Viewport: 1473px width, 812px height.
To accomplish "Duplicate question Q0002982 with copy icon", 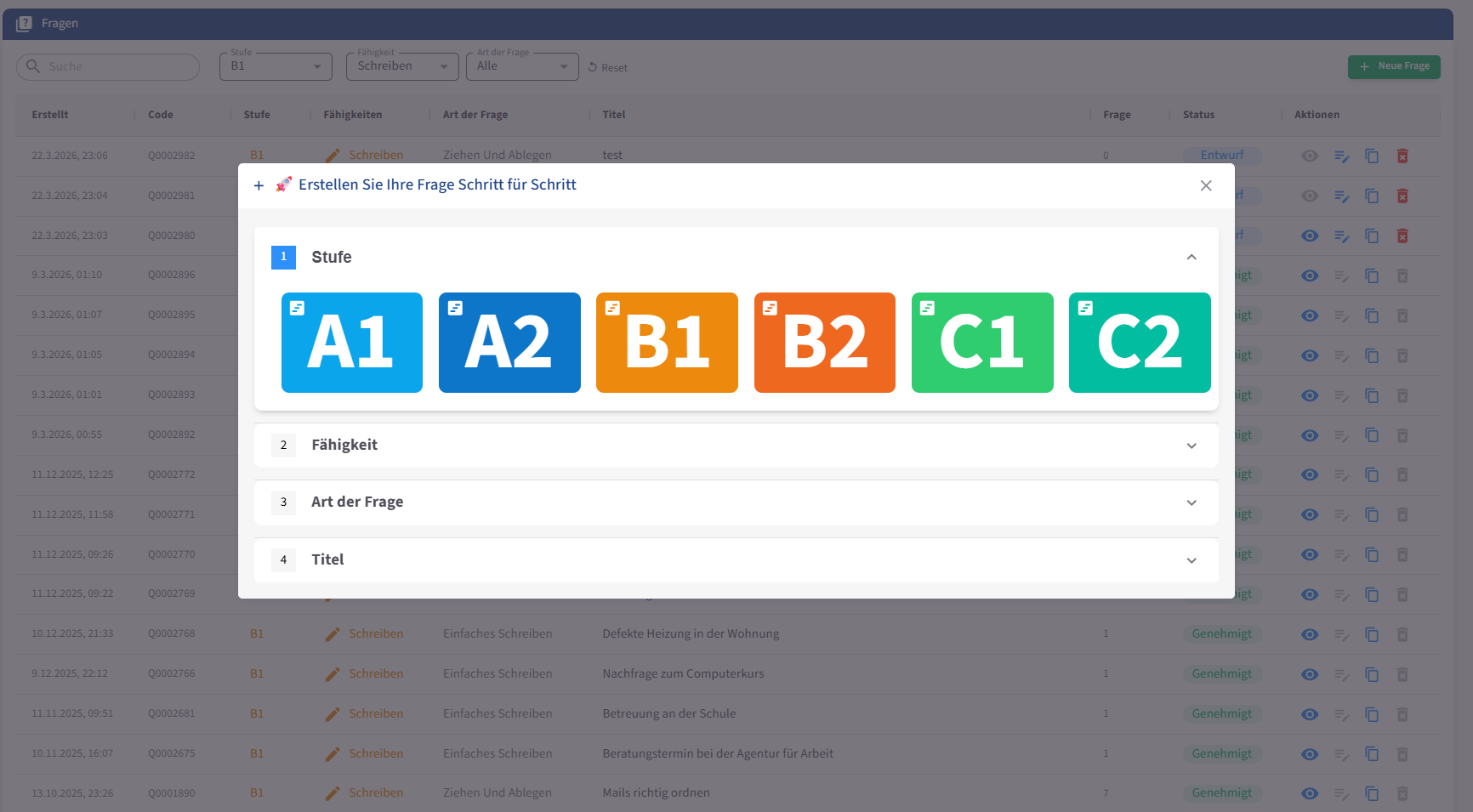I will (1372, 156).
